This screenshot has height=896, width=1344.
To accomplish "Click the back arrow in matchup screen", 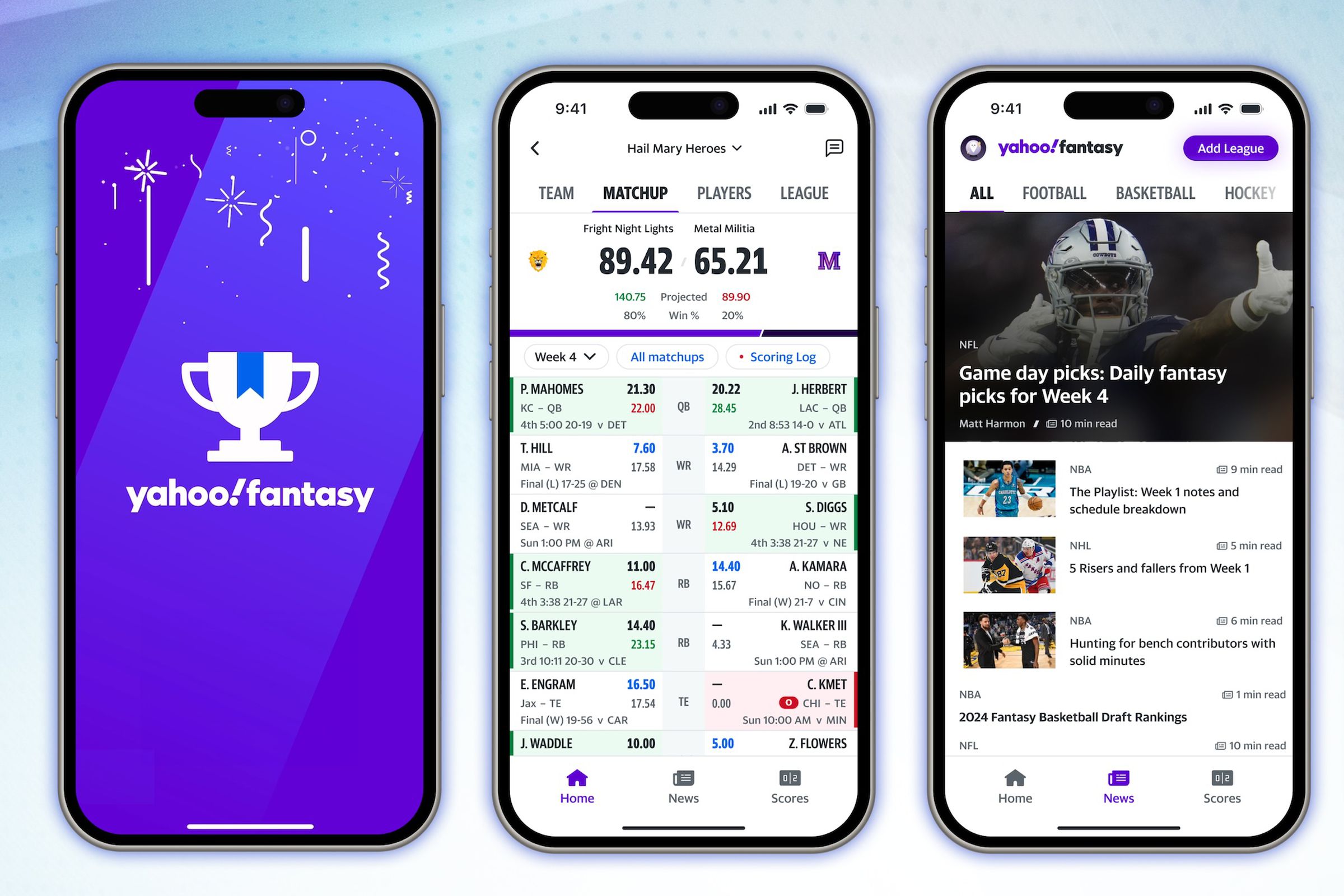I will point(536,148).
